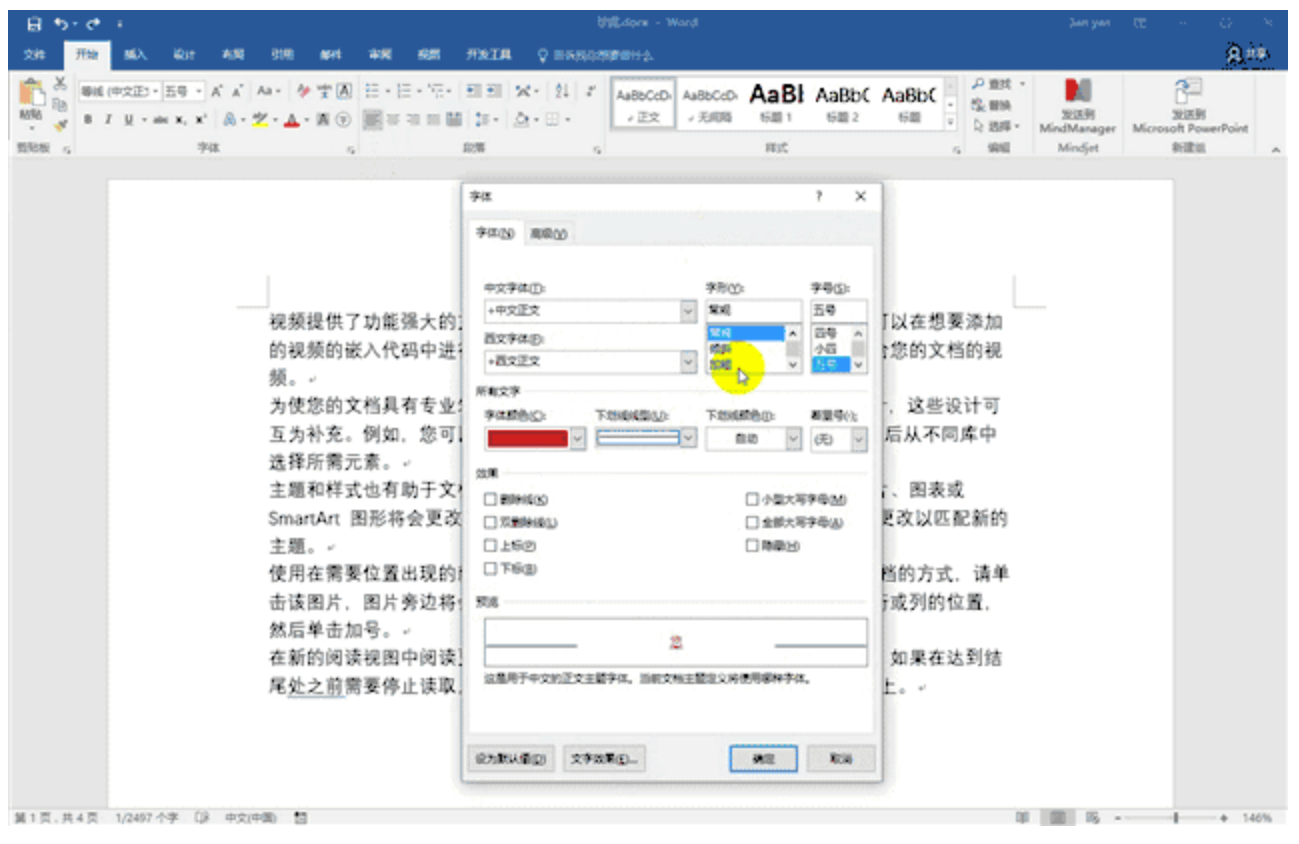
Task: Click the 共享 Share button
Action: pyautogui.click(x=1248, y=55)
